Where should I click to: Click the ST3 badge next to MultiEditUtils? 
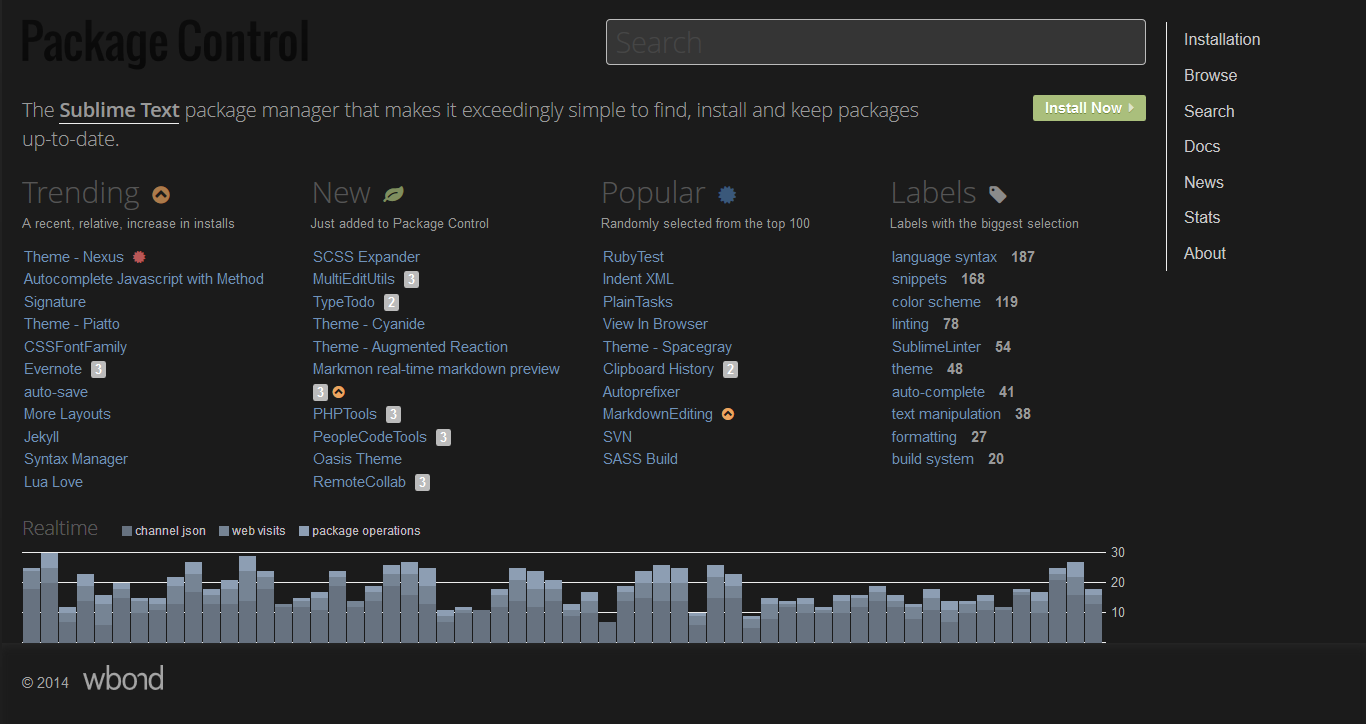tap(411, 280)
